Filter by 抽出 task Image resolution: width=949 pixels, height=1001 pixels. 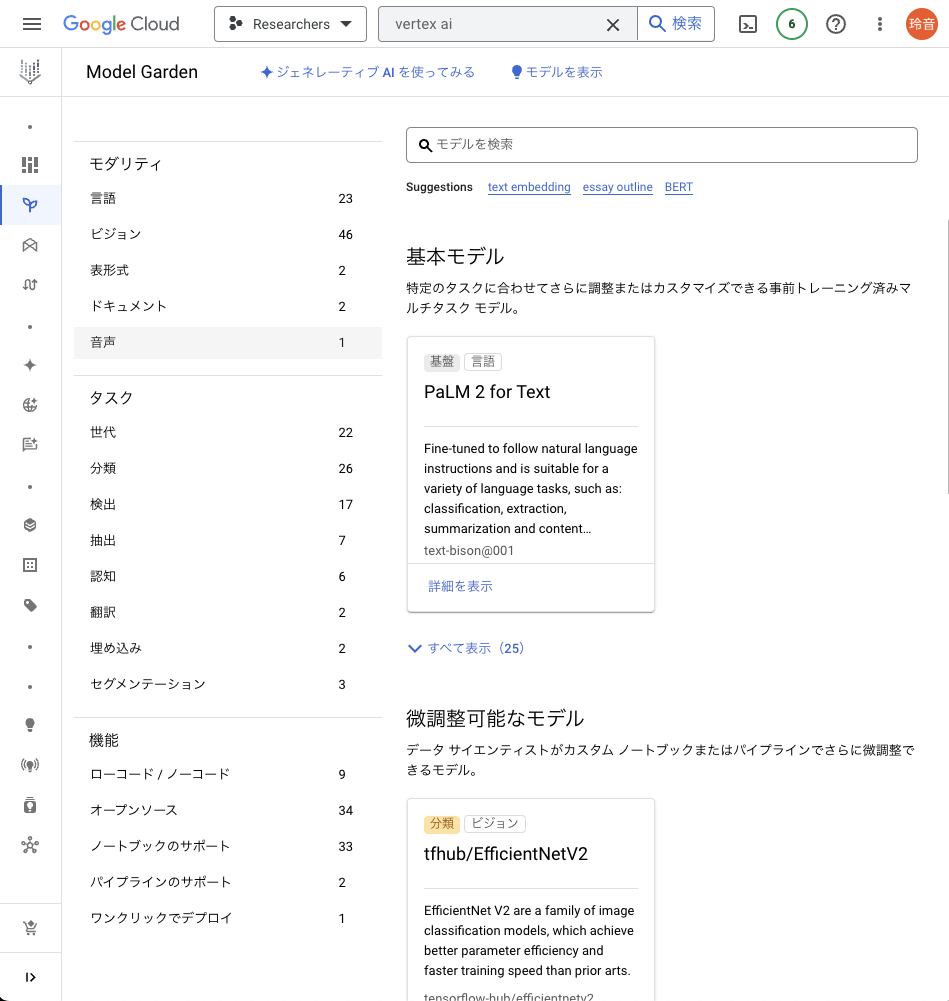(x=228, y=541)
